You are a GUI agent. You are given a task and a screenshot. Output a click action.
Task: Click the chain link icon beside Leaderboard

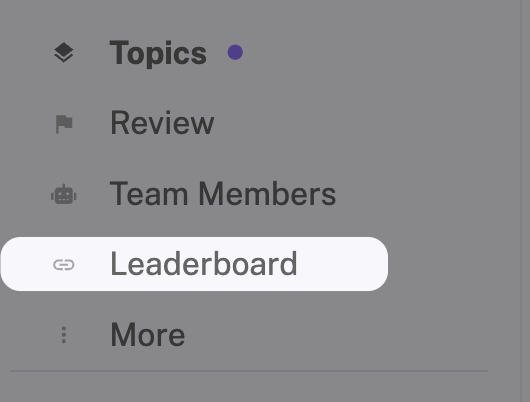pyautogui.click(x=64, y=265)
